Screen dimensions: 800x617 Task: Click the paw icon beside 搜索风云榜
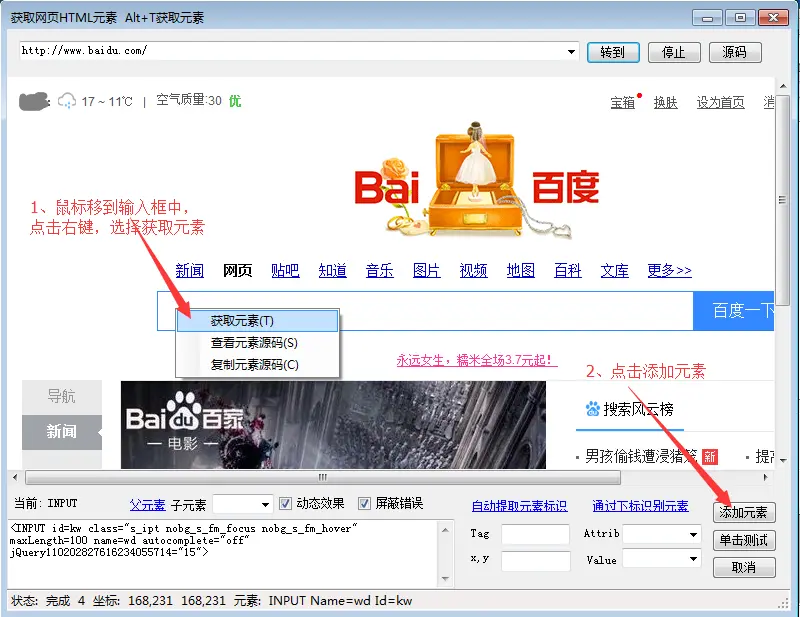click(592, 408)
